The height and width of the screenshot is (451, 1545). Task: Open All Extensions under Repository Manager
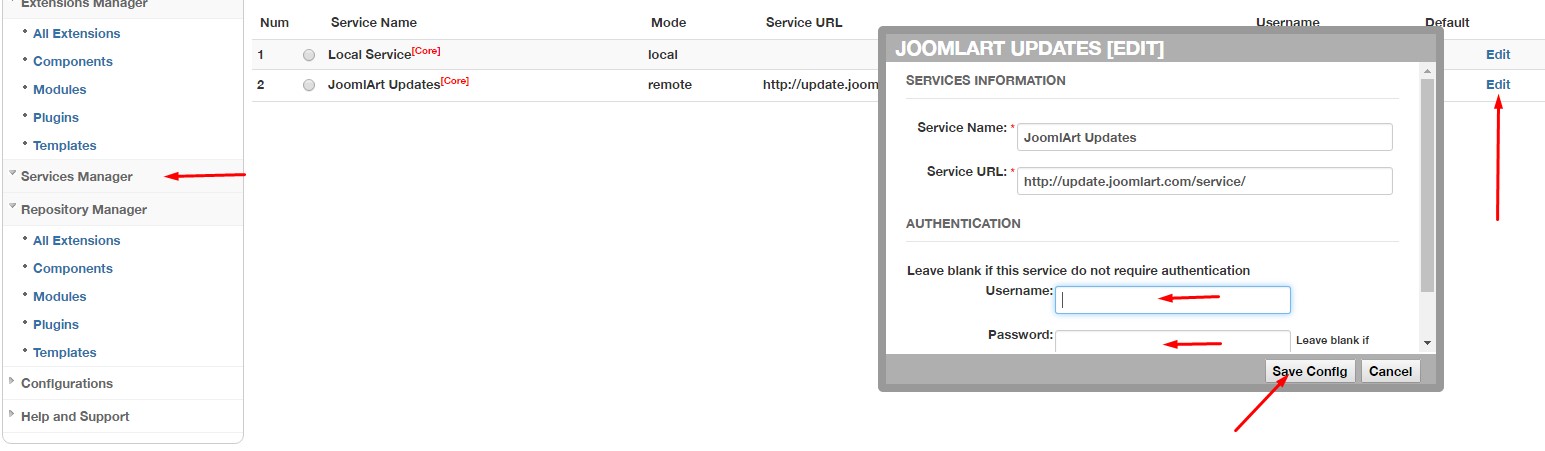click(76, 241)
